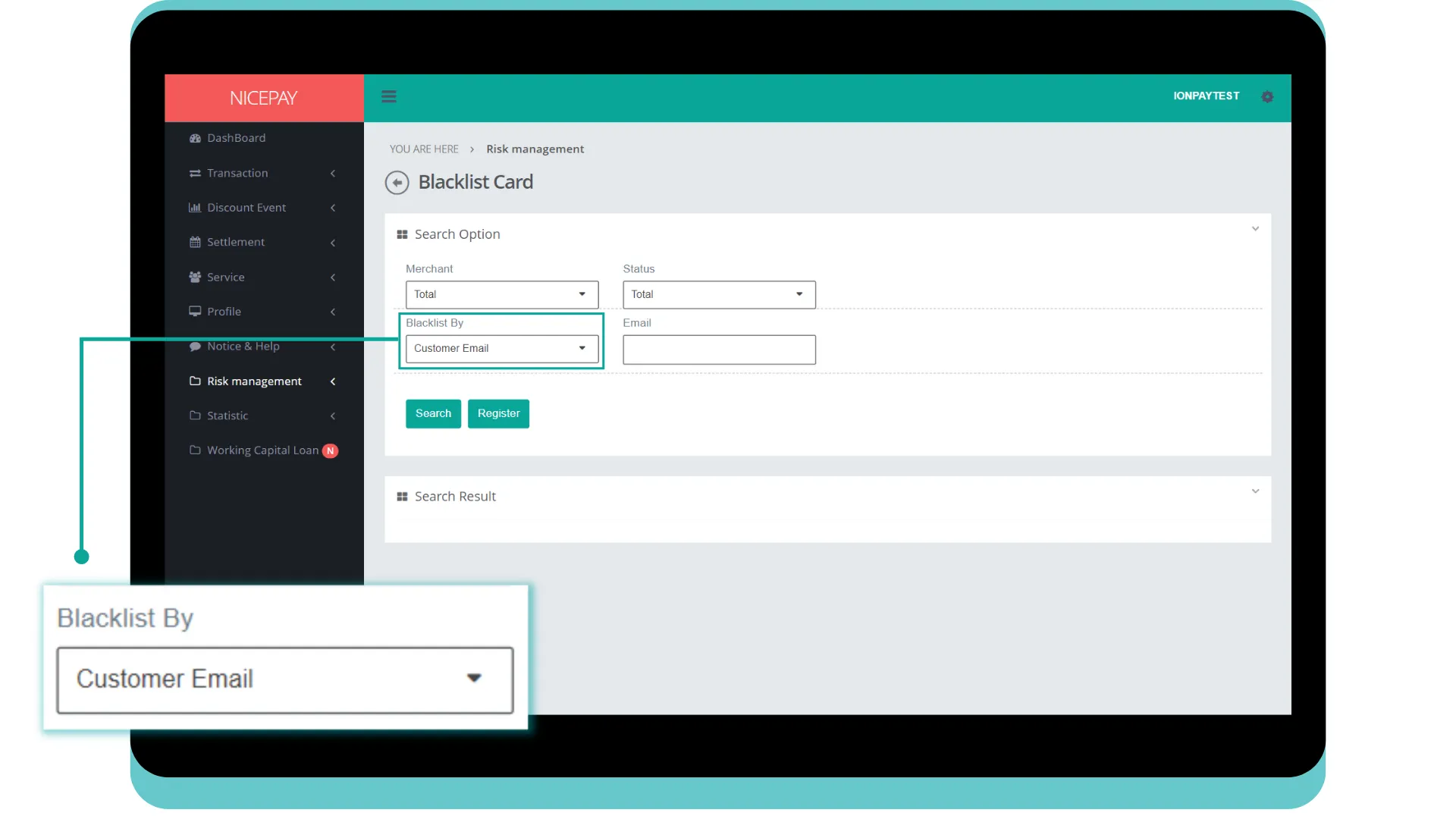Click the Statistic folder icon

click(195, 414)
